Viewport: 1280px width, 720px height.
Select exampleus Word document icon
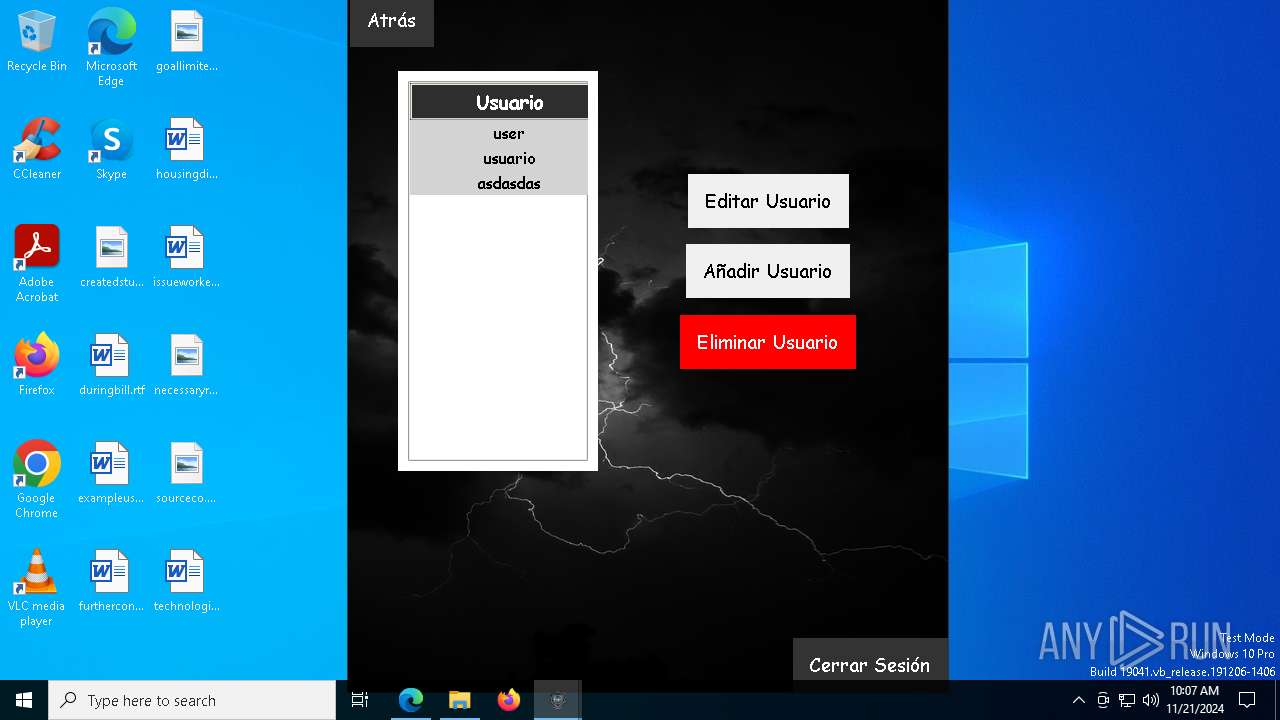point(111,474)
